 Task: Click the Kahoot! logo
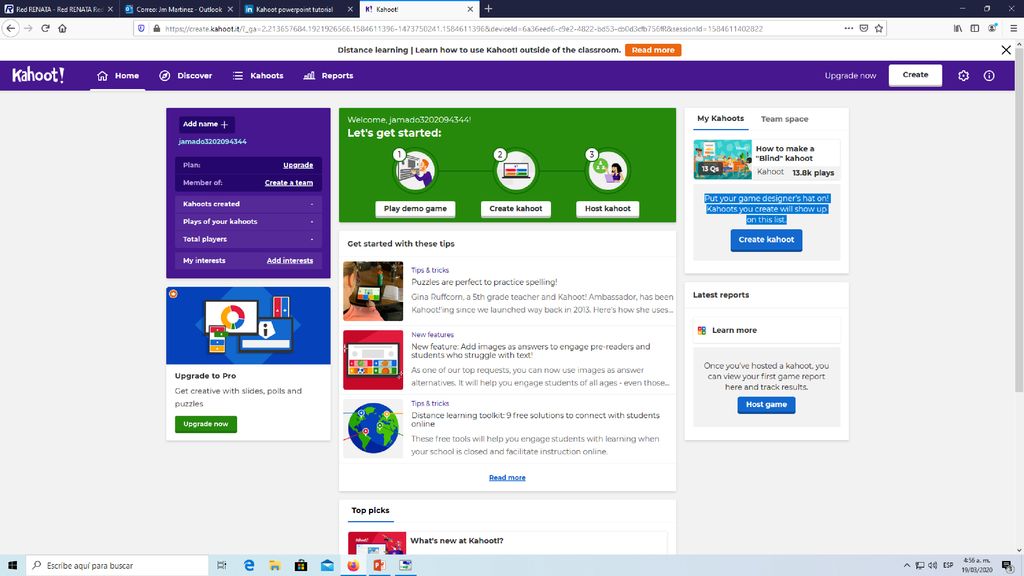point(39,75)
